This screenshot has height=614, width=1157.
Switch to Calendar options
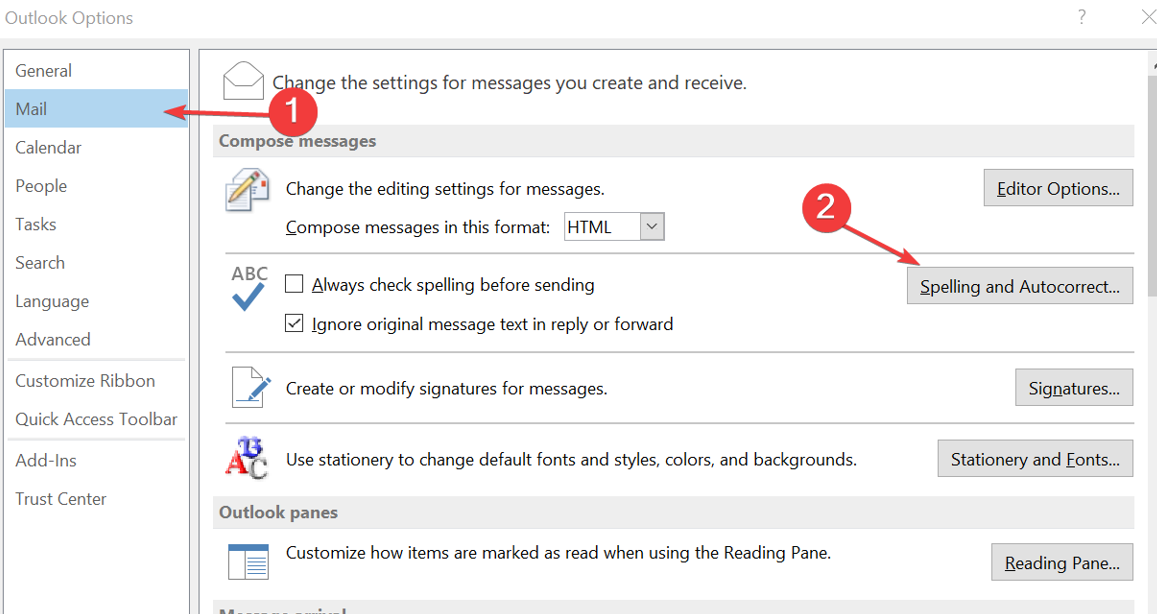pos(96,148)
